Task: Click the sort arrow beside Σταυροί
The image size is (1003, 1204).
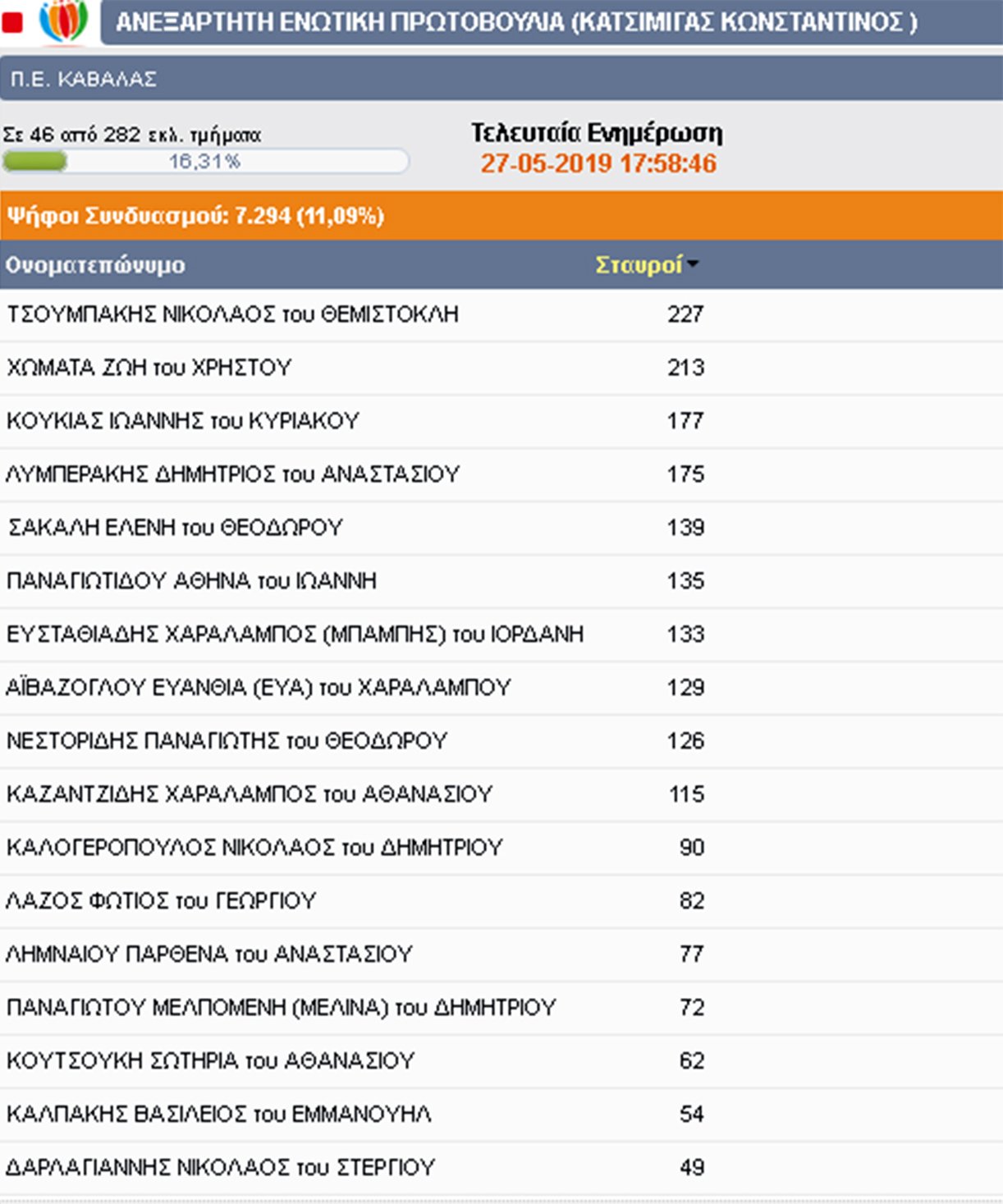Action: 693,265
